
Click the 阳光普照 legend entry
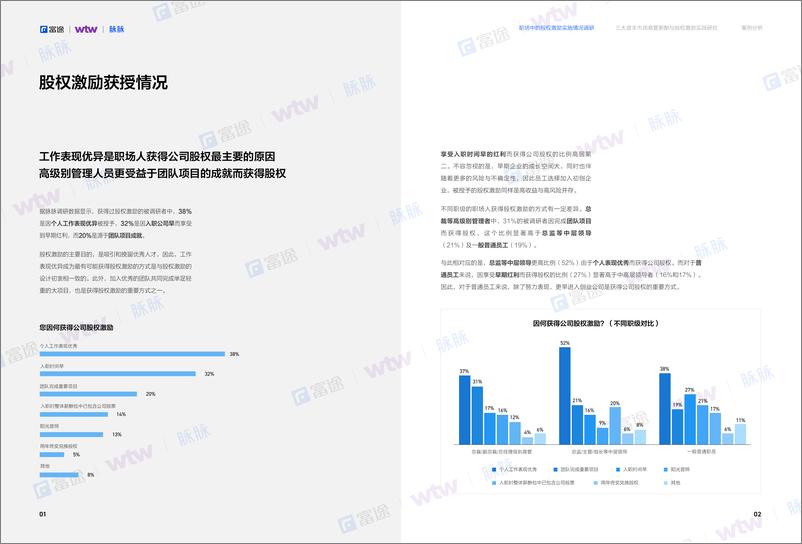[677, 469]
